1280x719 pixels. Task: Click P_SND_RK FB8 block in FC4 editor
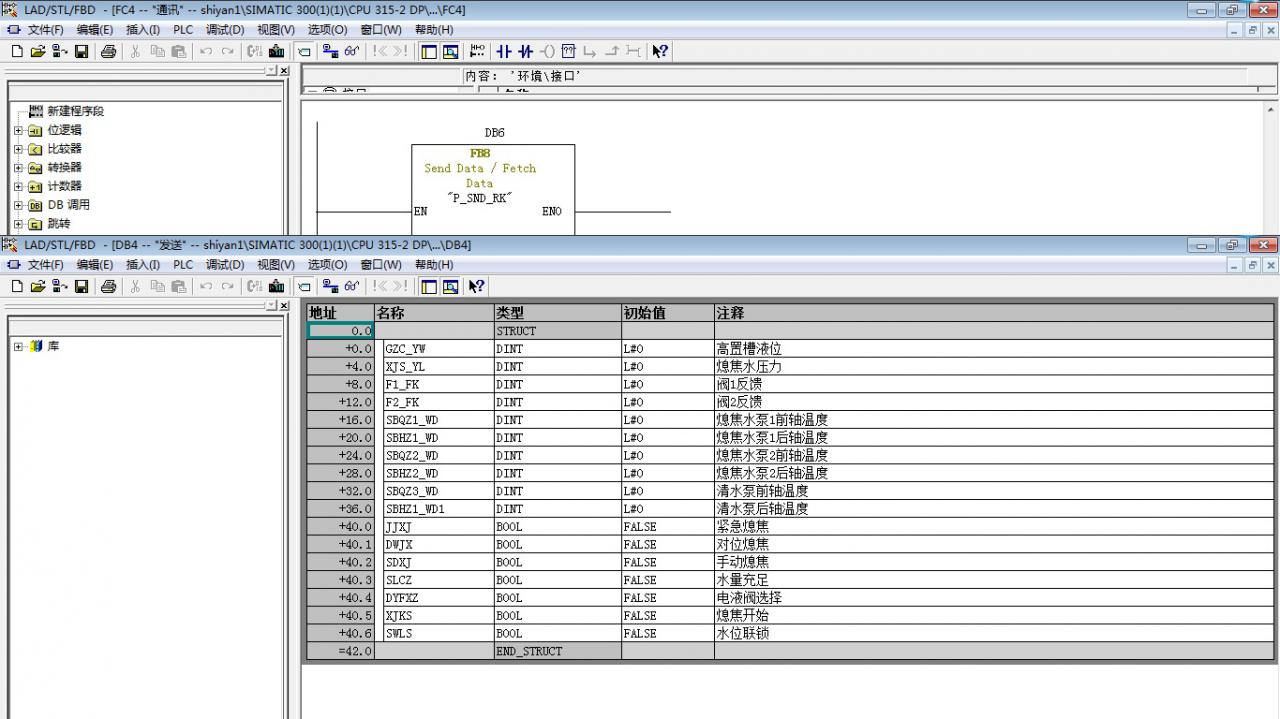(x=493, y=189)
